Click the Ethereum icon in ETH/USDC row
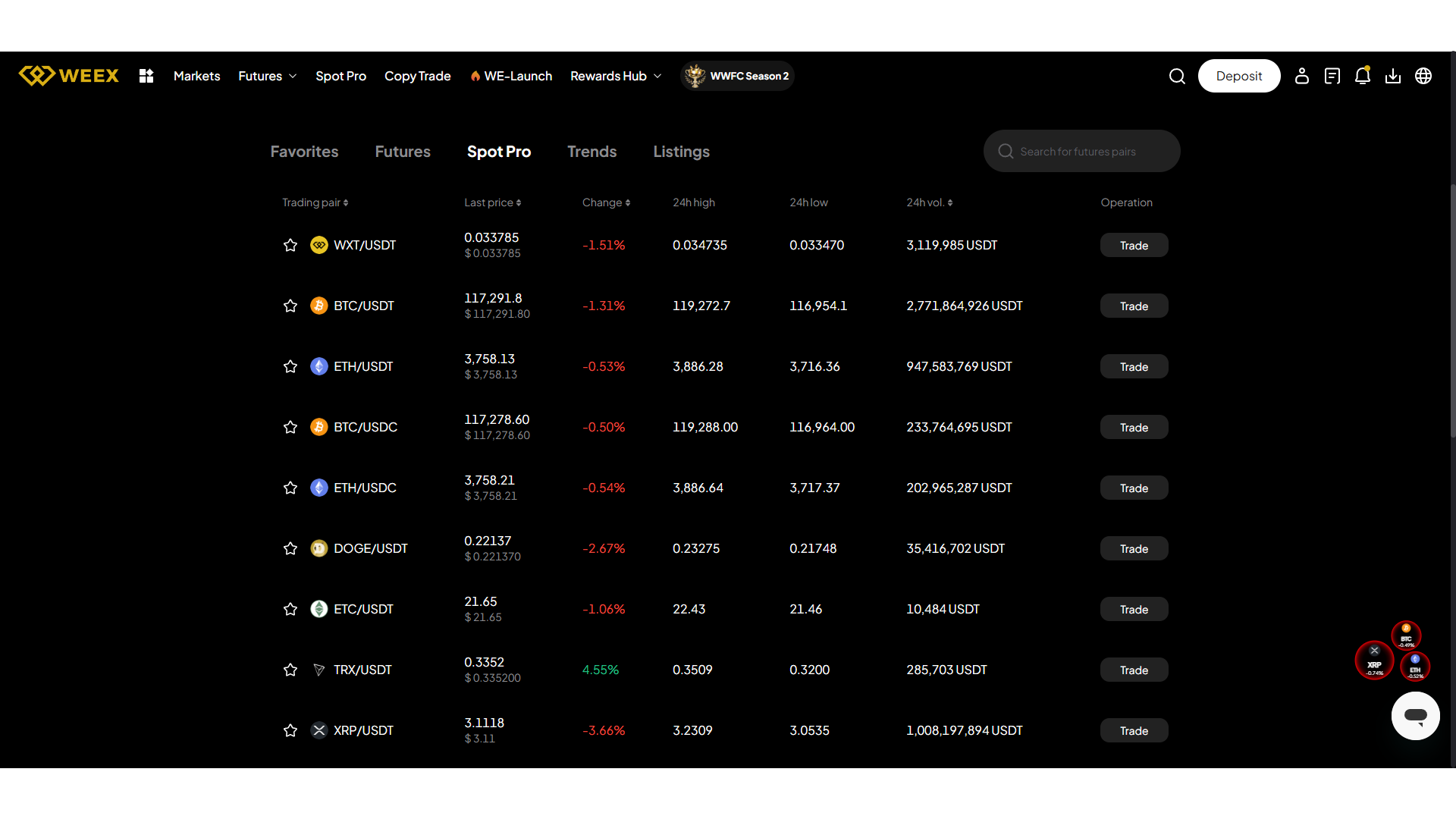1456x819 pixels. click(x=319, y=488)
